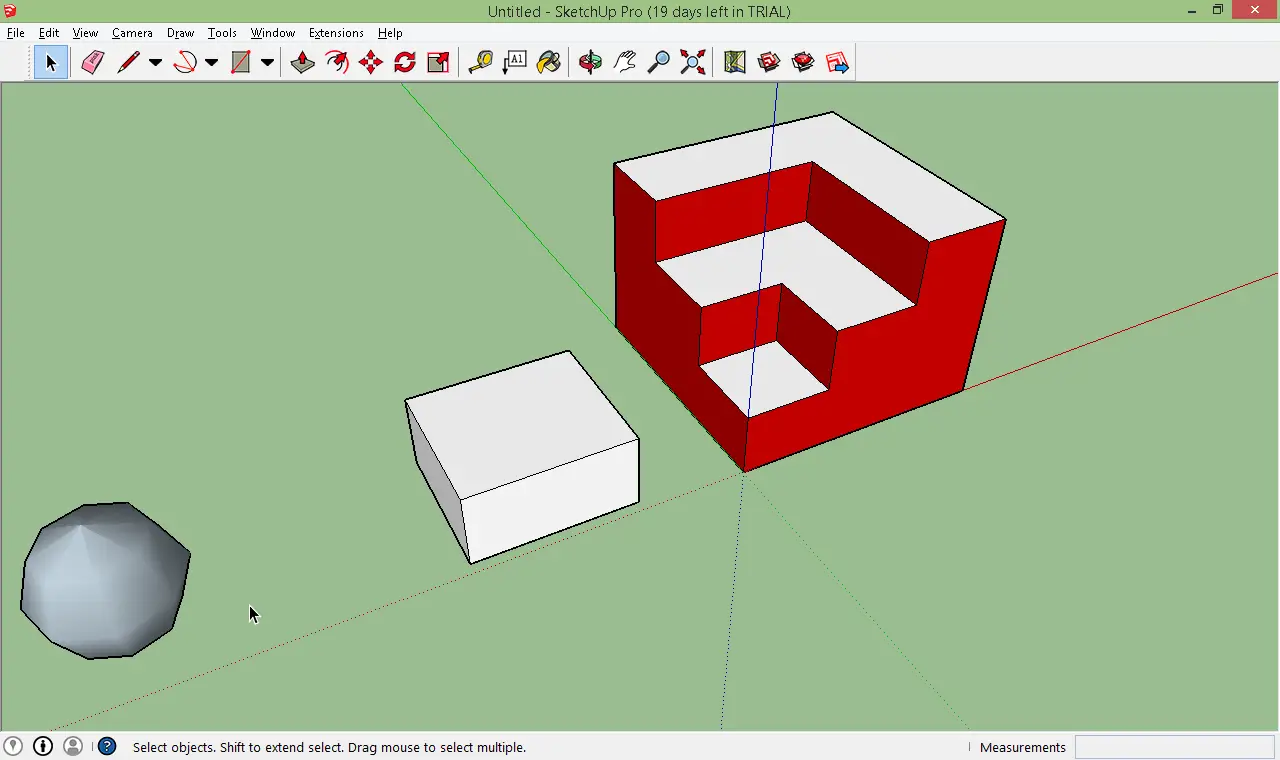Activate the Paint Bucket tool

tap(548, 62)
